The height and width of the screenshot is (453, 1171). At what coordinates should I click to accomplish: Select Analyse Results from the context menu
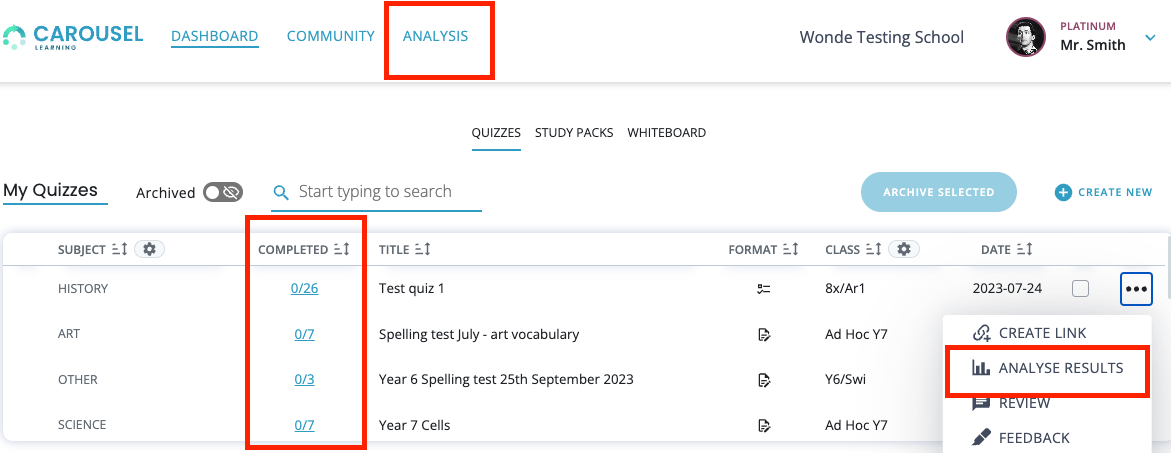click(x=1048, y=368)
